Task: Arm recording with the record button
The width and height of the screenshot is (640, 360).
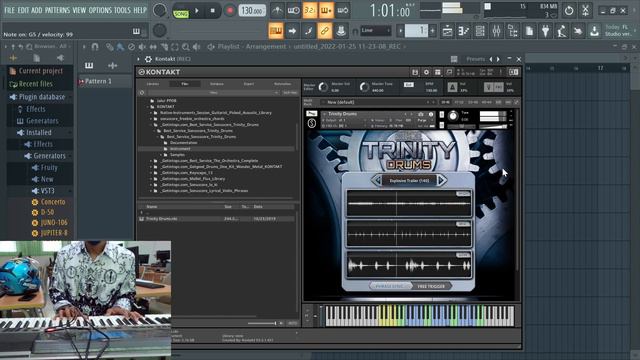Action: [x=229, y=11]
